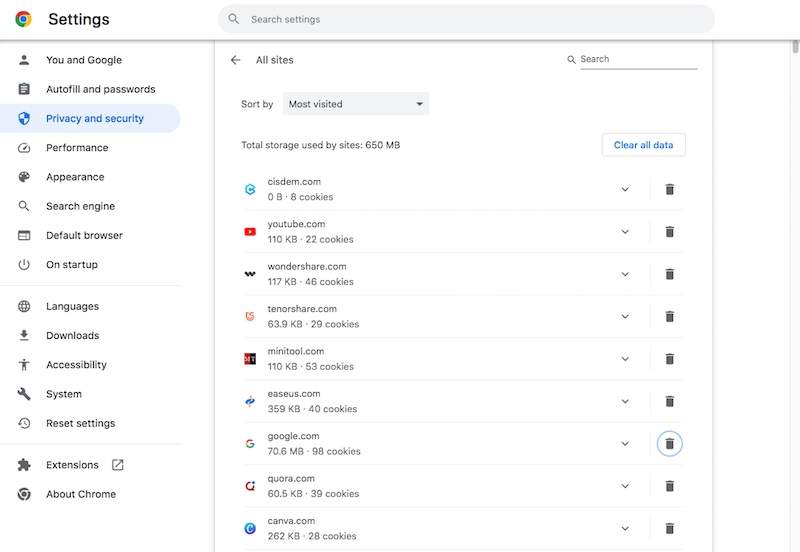
Task: Open Autofill and passwords section
Action: (90, 89)
